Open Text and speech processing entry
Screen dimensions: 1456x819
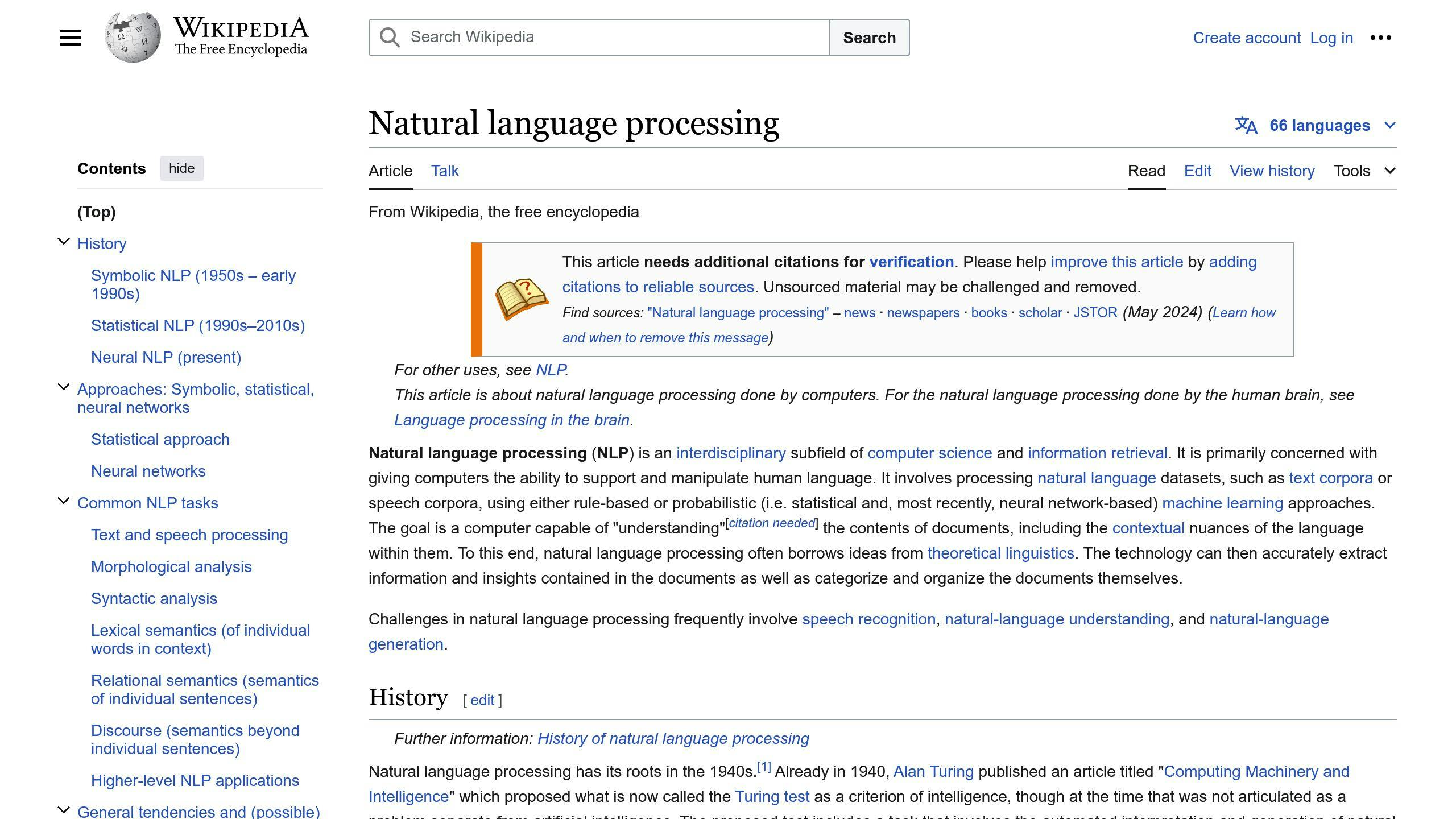[189, 535]
